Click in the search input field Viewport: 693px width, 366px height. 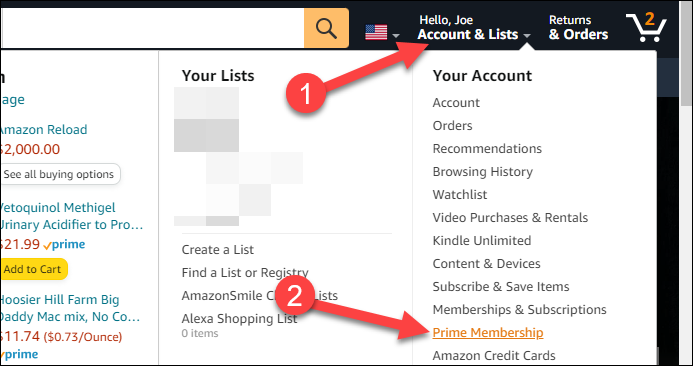[152, 28]
